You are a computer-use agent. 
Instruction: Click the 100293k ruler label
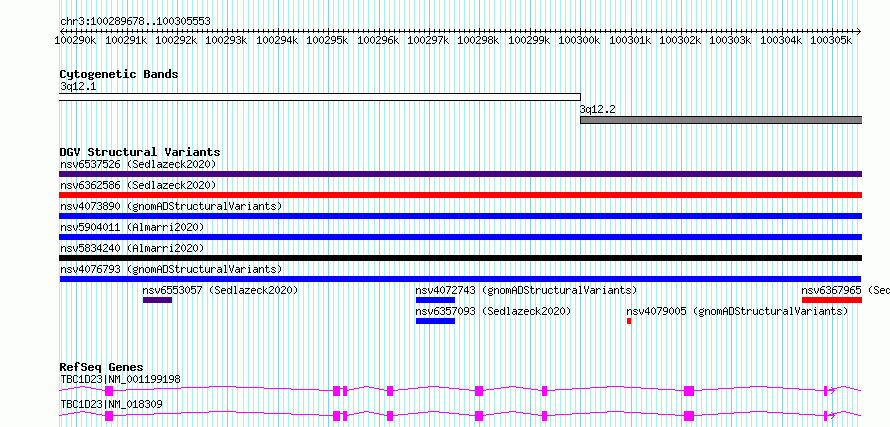click(x=226, y=40)
